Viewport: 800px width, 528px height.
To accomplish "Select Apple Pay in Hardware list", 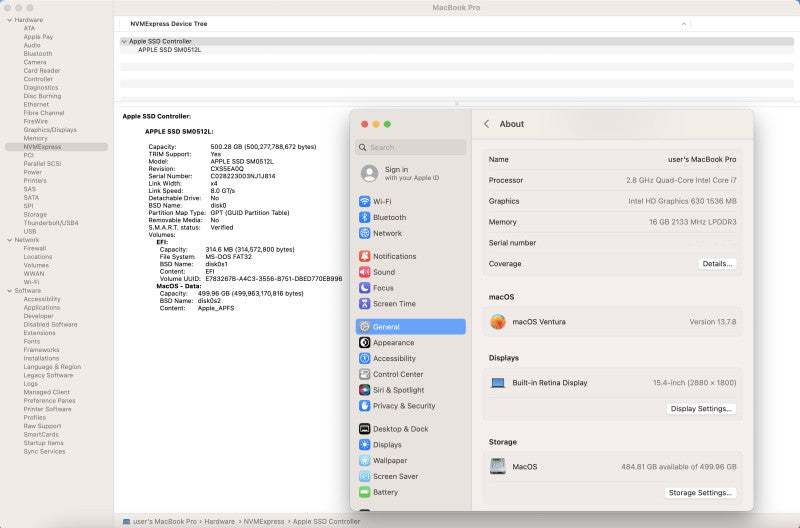I will (38, 37).
